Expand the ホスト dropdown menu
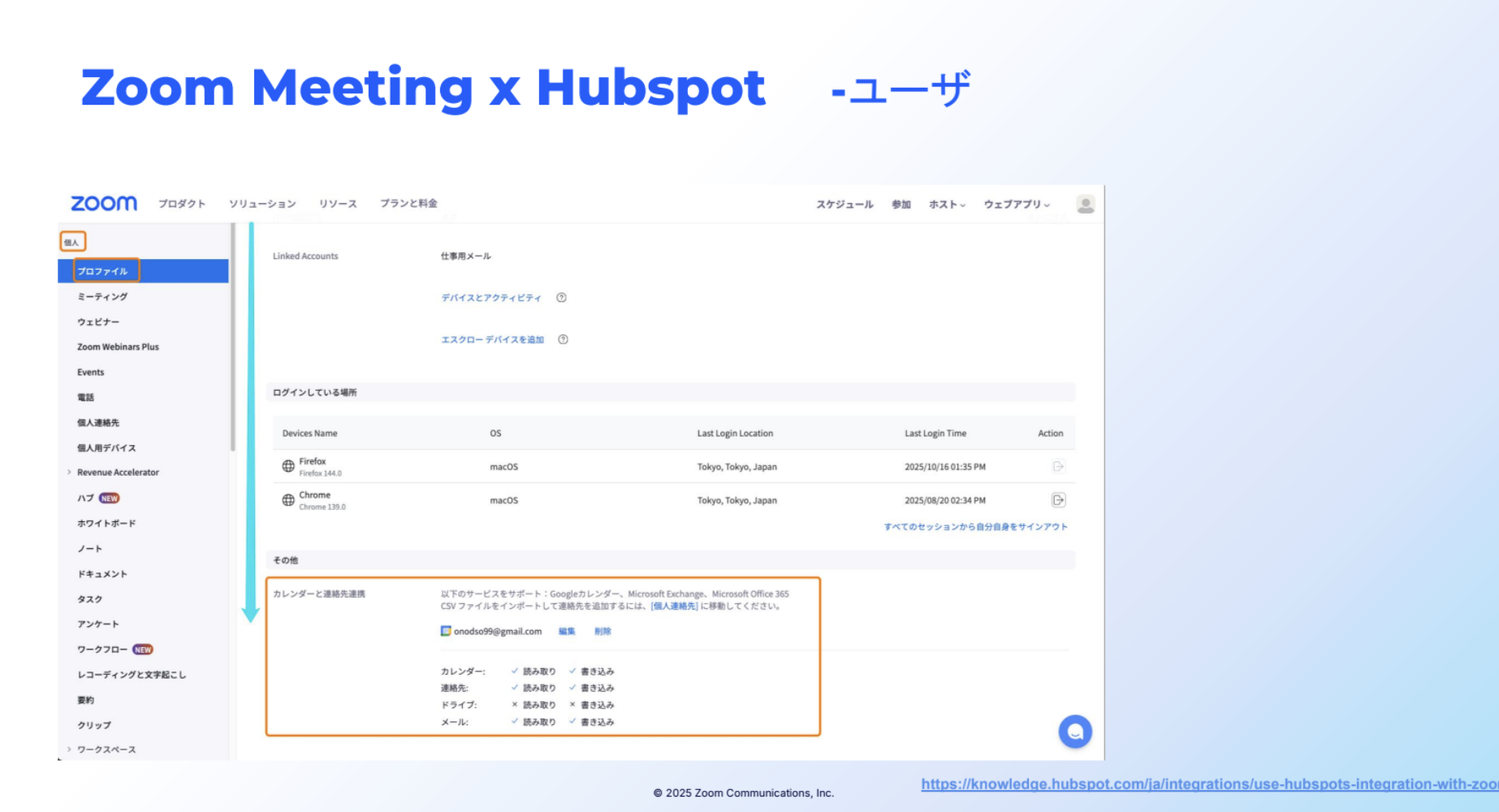 tap(947, 205)
